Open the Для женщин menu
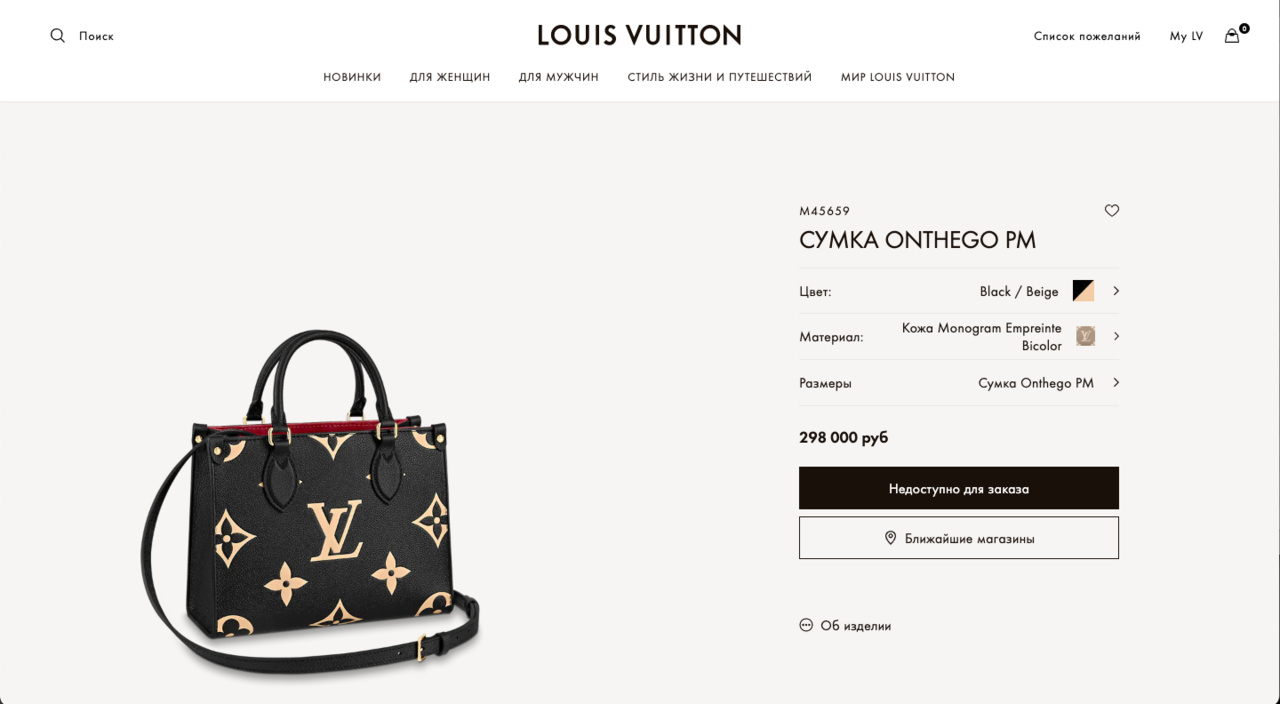Image resolution: width=1280 pixels, height=704 pixels. point(450,77)
